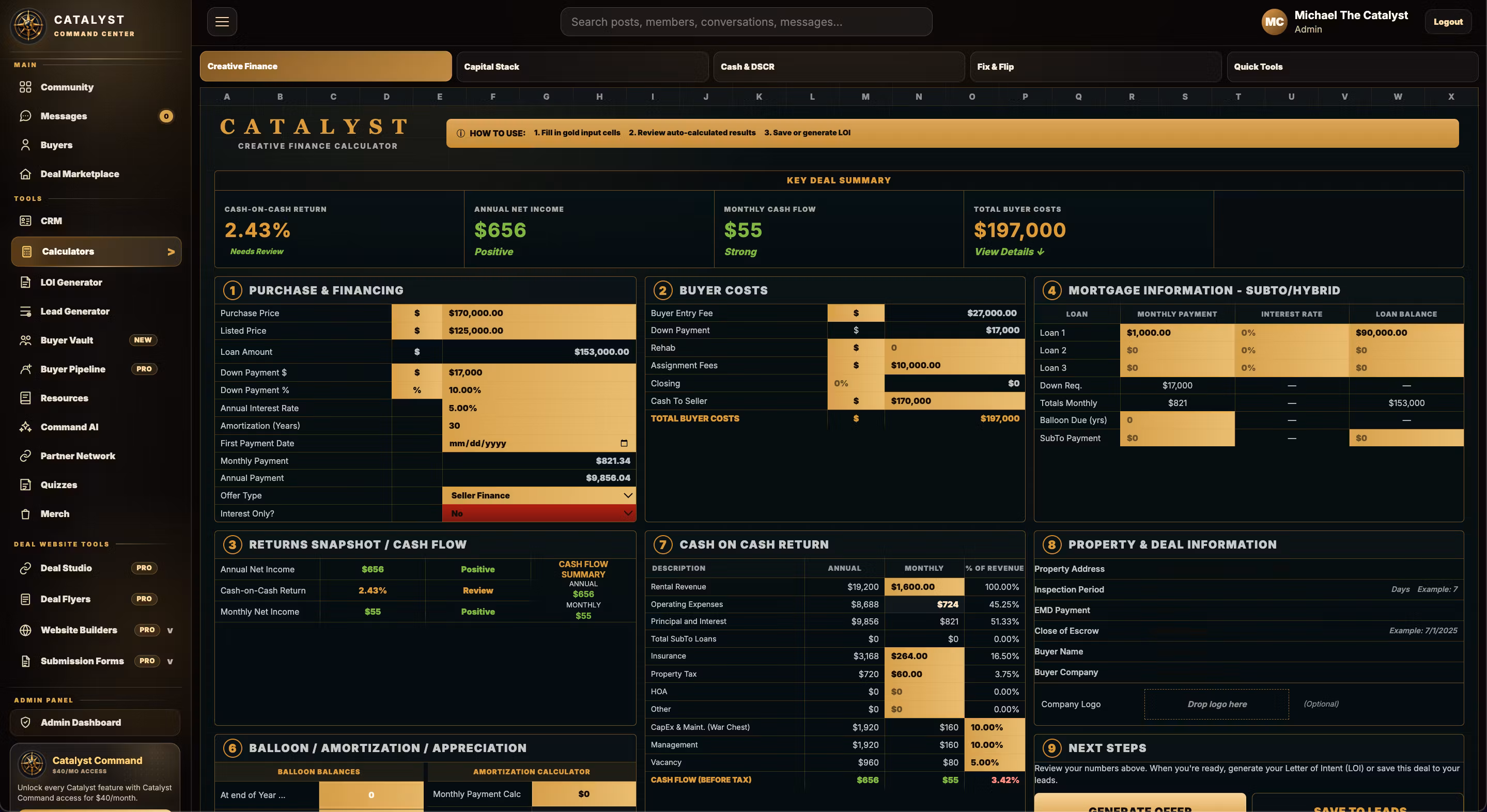Open the First Payment Date calendar picker
Image resolution: width=1487 pixels, height=812 pixels.
(x=624, y=443)
